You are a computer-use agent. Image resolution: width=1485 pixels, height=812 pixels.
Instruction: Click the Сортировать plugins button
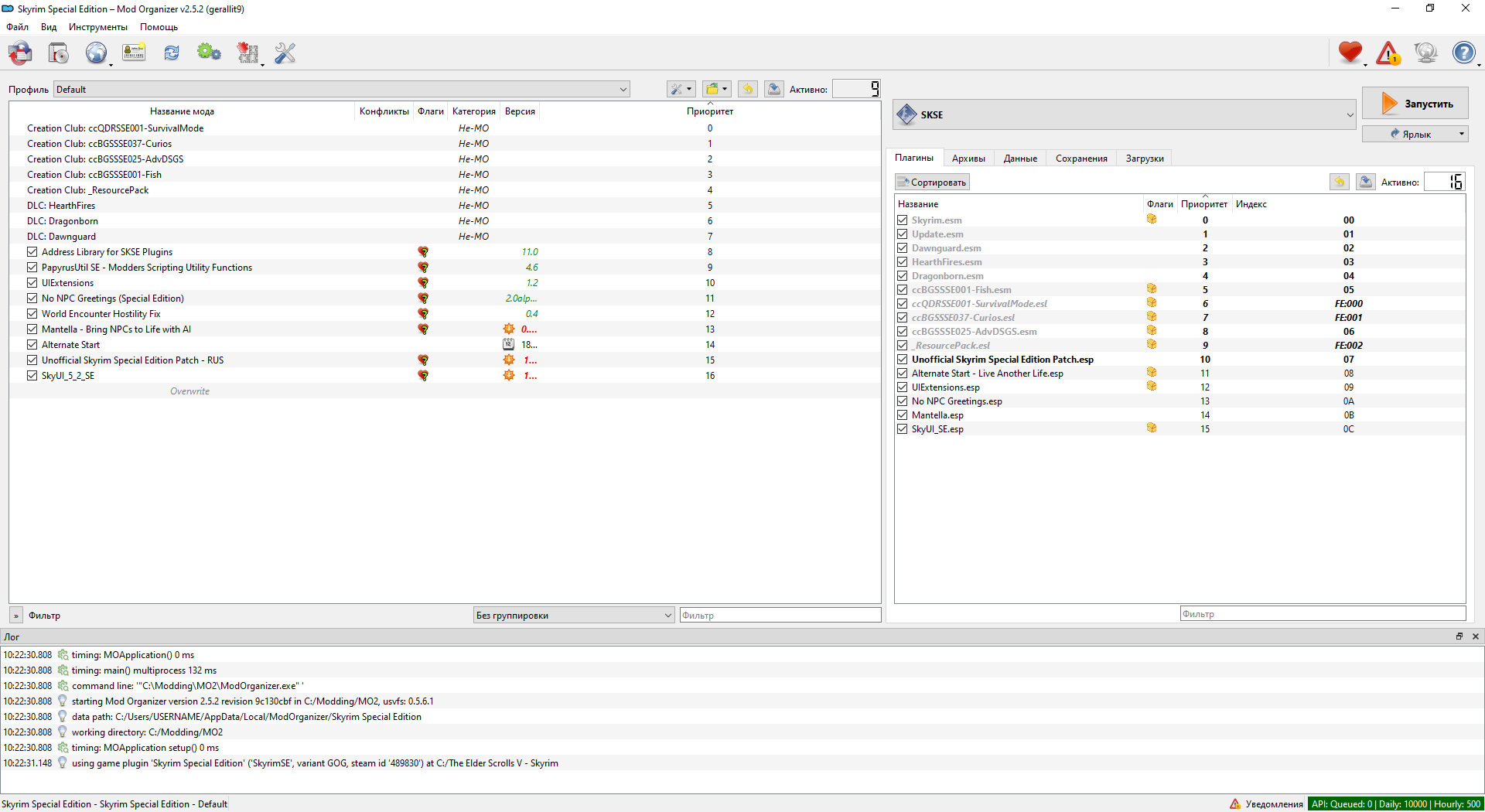tap(932, 183)
